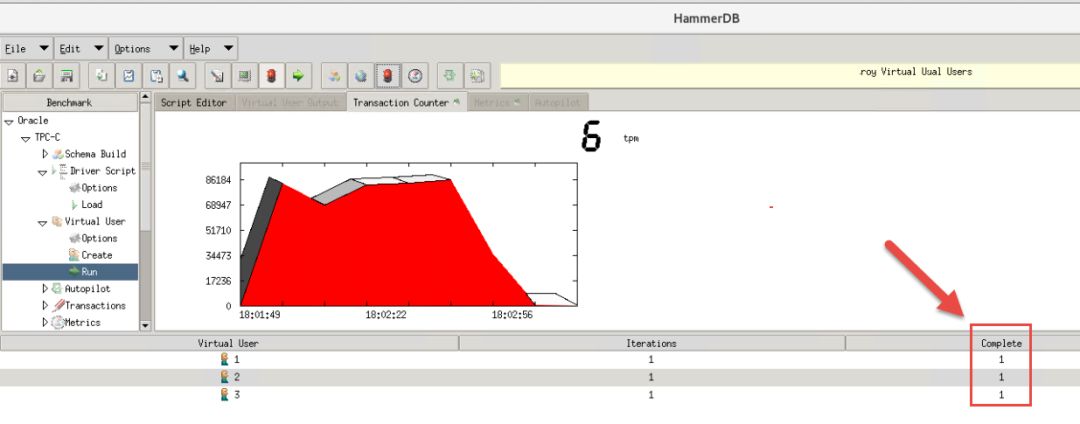
Task: Click the Transactions pencil tree icon
Action: coord(59,306)
